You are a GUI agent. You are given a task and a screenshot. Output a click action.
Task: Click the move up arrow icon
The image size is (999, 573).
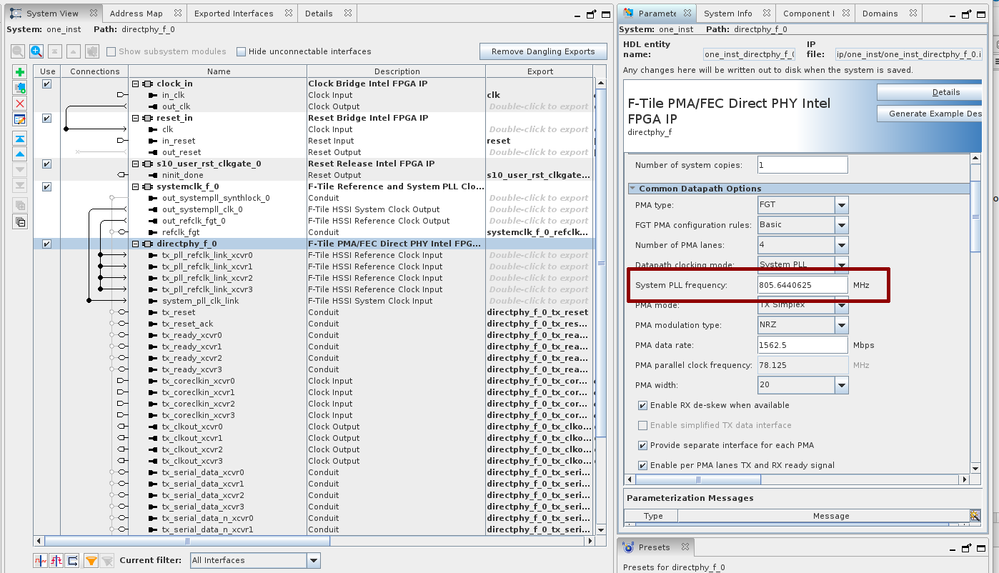pyautogui.click(x=20, y=154)
